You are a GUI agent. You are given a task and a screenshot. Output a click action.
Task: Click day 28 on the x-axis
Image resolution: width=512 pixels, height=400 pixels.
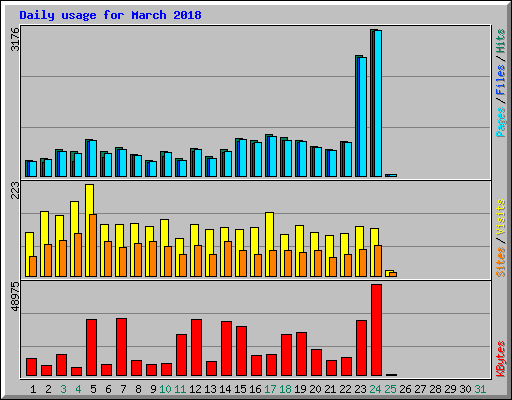pyautogui.click(x=435, y=389)
